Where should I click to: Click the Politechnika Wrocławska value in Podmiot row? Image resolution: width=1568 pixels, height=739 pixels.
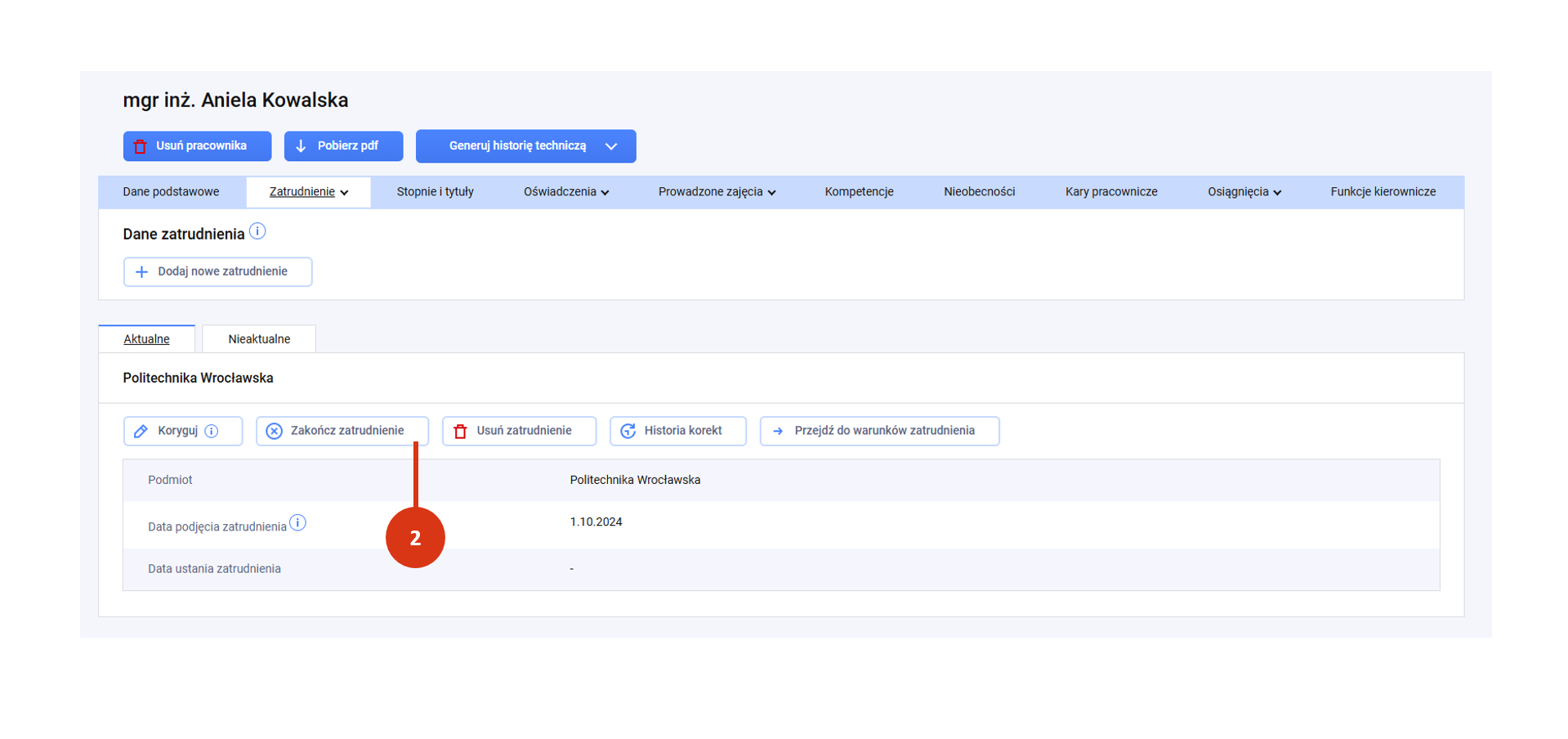pyautogui.click(x=635, y=481)
